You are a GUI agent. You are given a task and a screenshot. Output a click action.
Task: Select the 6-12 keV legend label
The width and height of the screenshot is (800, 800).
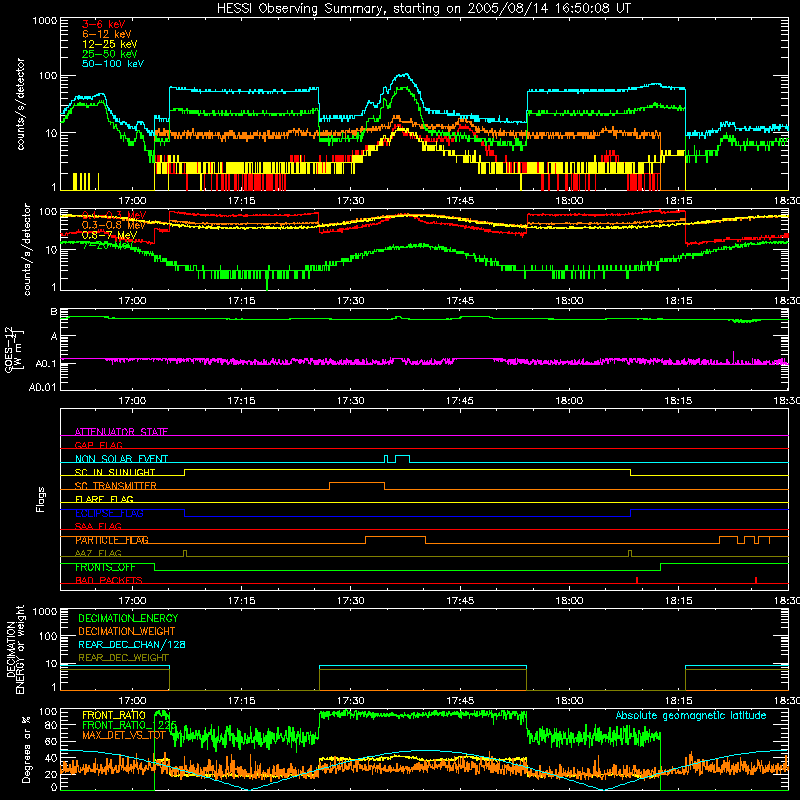tap(107, 34)
